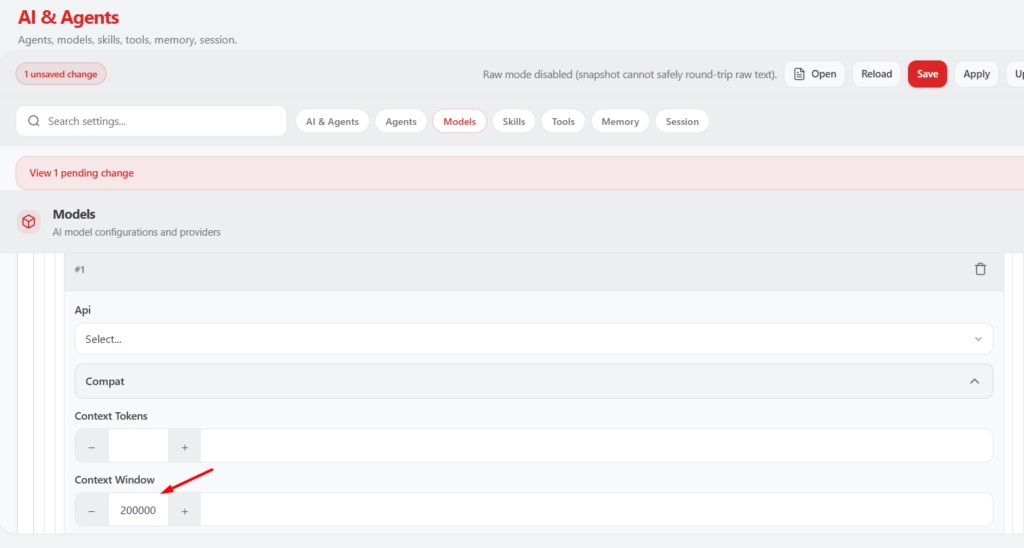
Task: Open the Tools settings tab
Action: pos(563,122)
